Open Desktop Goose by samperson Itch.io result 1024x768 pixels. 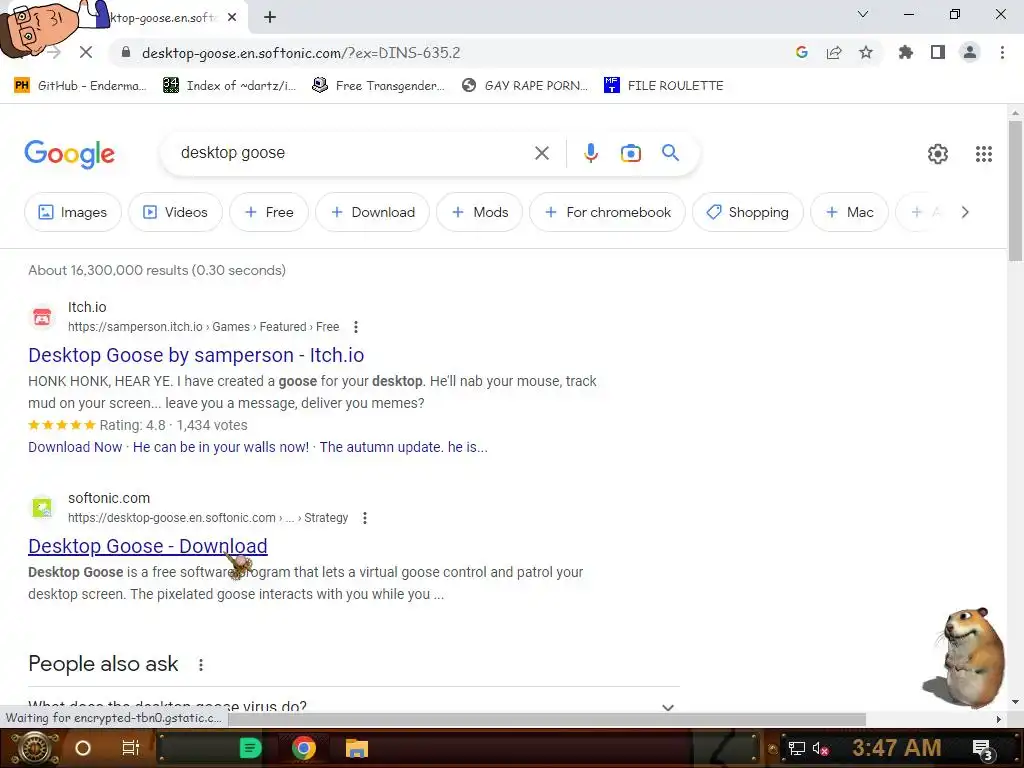click(x=196, y=355)
